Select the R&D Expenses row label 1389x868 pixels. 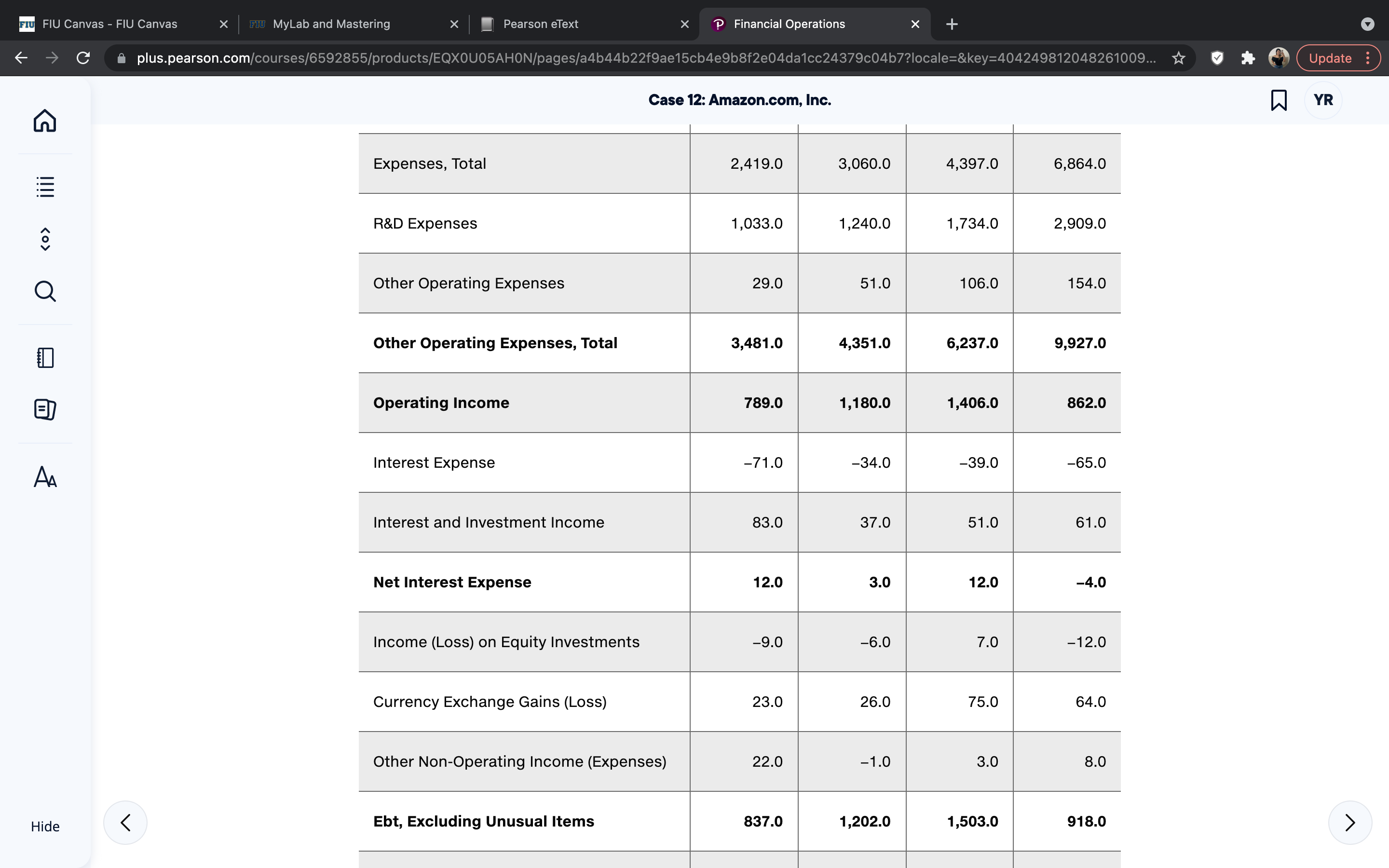pos(425,223)
